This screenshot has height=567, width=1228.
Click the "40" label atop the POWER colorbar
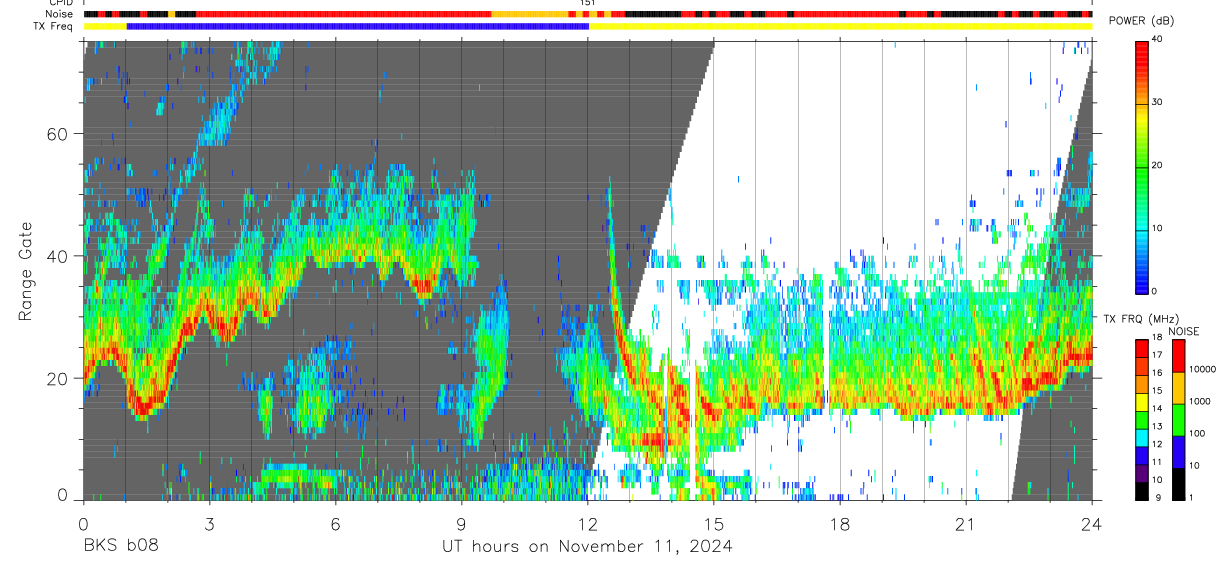coord(1158,40)
